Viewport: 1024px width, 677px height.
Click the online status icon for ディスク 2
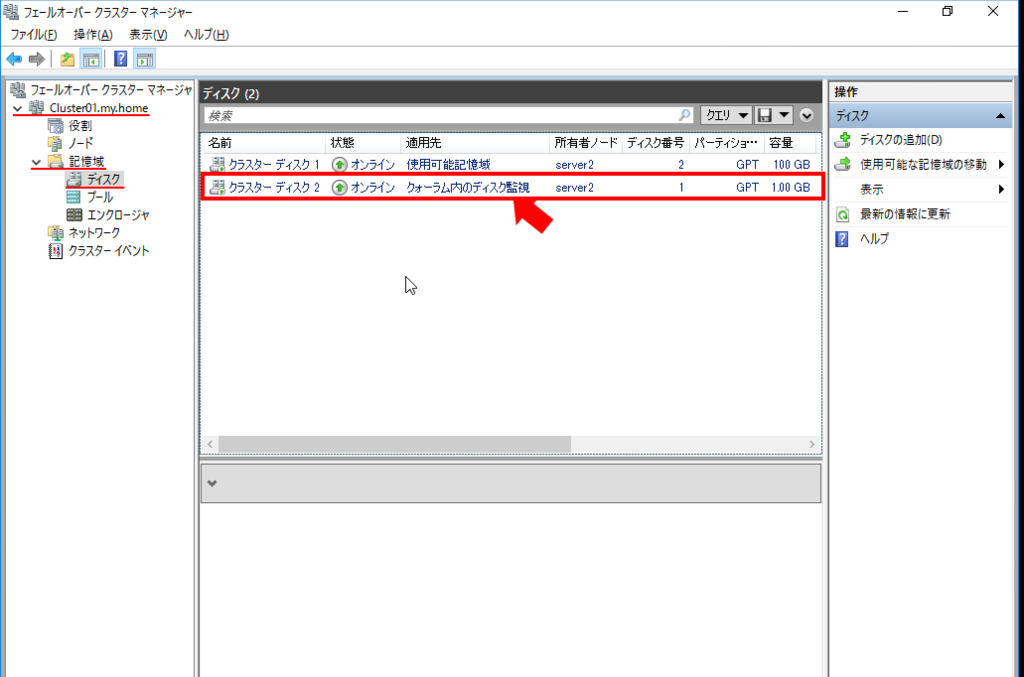(339, 187)
